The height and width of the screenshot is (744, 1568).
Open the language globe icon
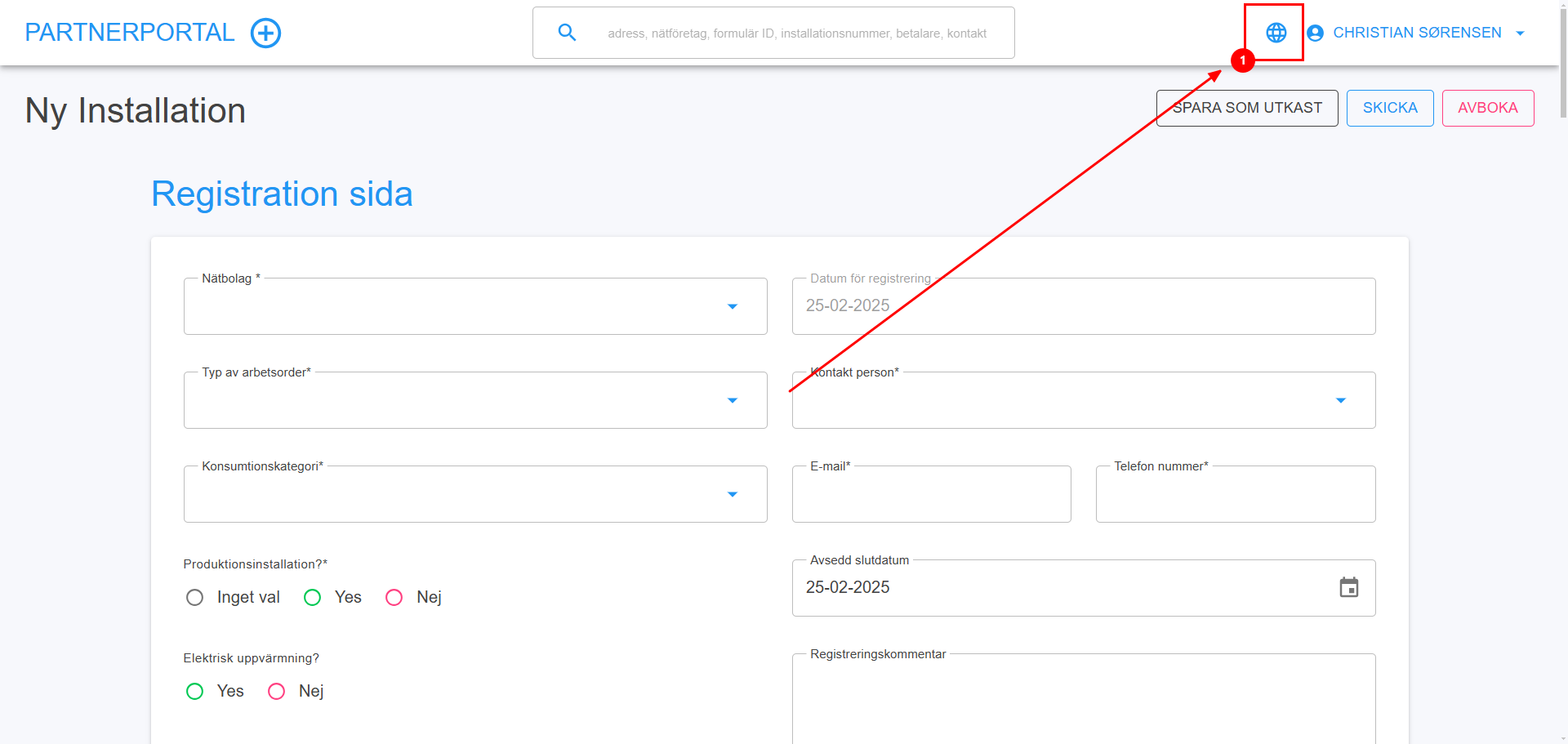[1276, 33]
